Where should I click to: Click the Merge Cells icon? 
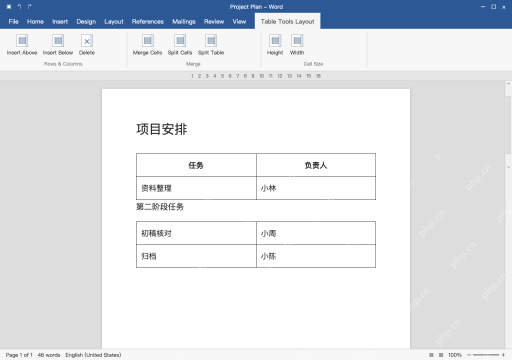coord(147,41)
